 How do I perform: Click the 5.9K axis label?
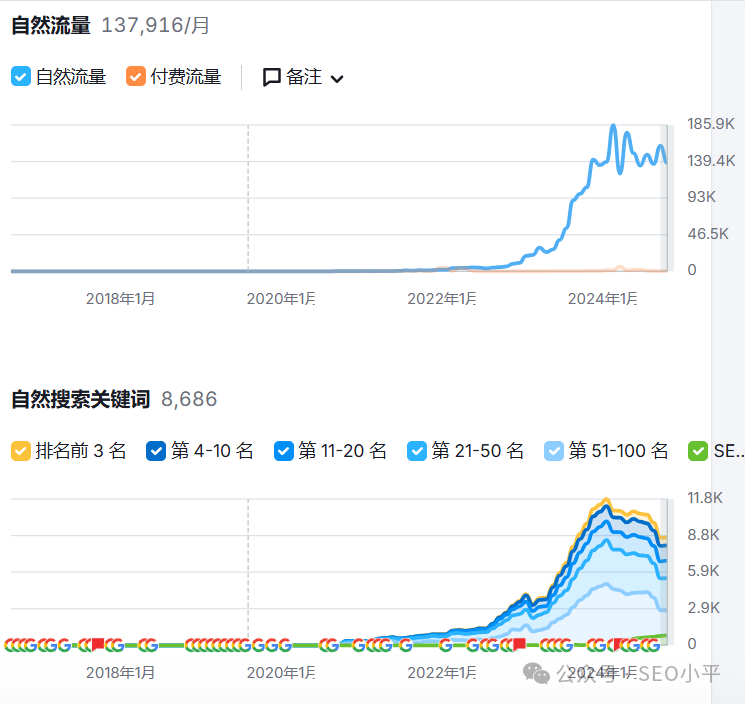(x=704, y=571)
